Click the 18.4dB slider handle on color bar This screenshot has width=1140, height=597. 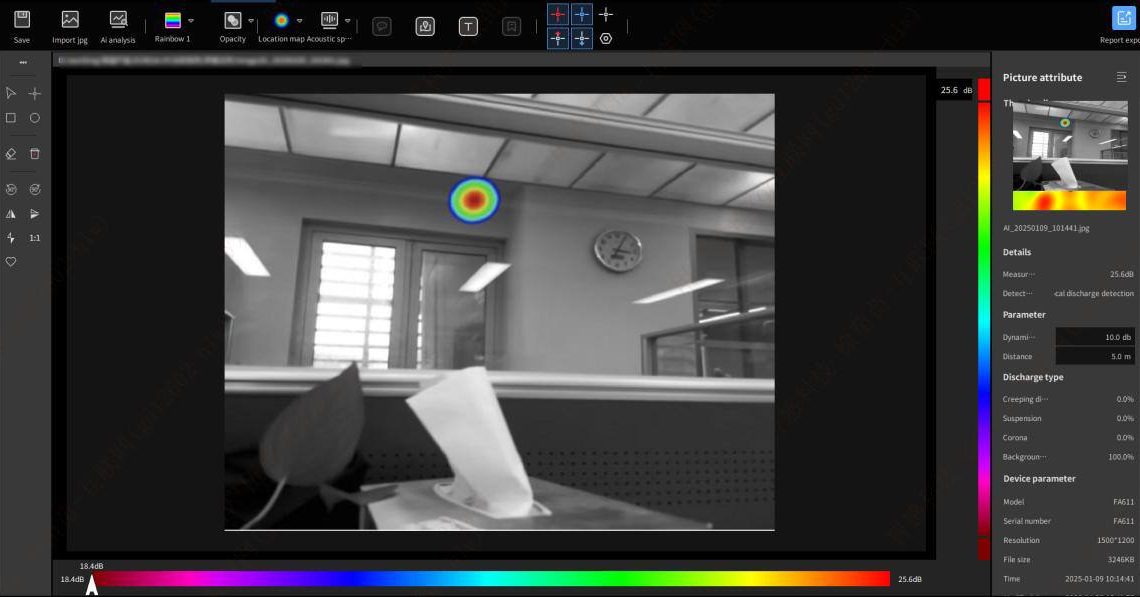point(92,585)
